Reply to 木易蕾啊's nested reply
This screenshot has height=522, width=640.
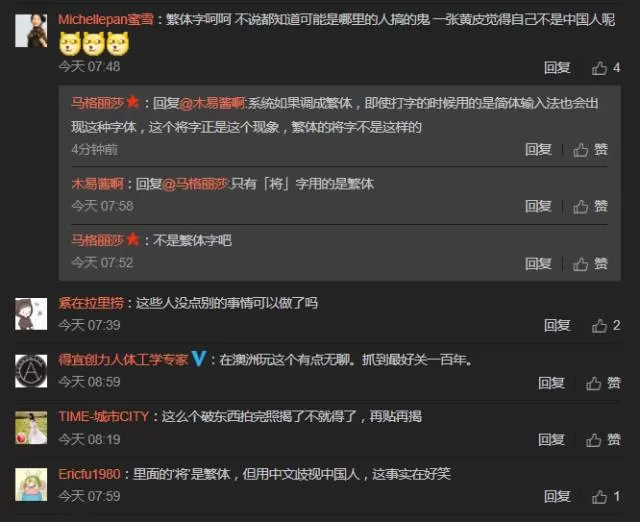538,207
